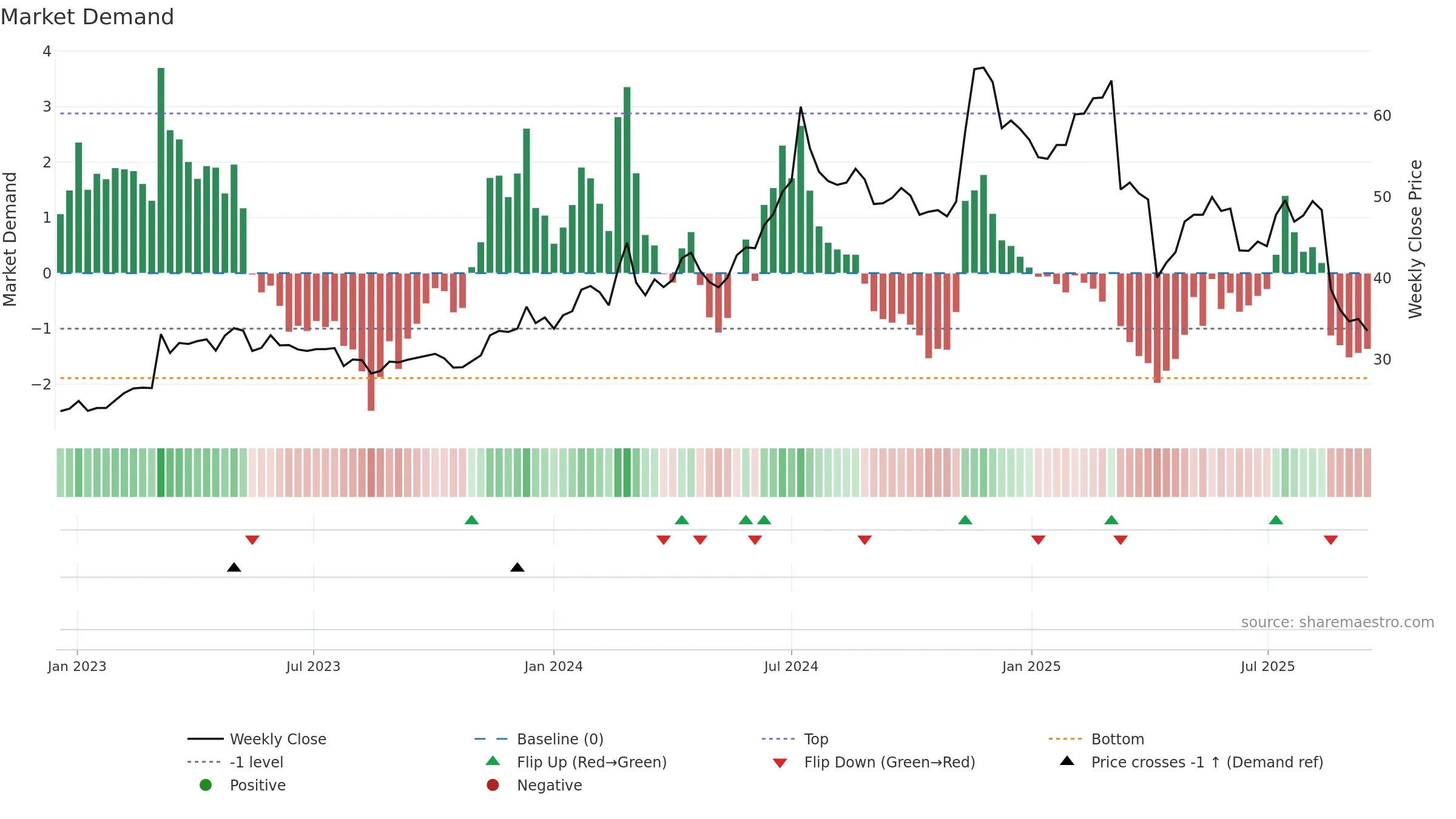
Task: Click the blue dashed Baseline legend sample
Action: [x=491, y=739]
